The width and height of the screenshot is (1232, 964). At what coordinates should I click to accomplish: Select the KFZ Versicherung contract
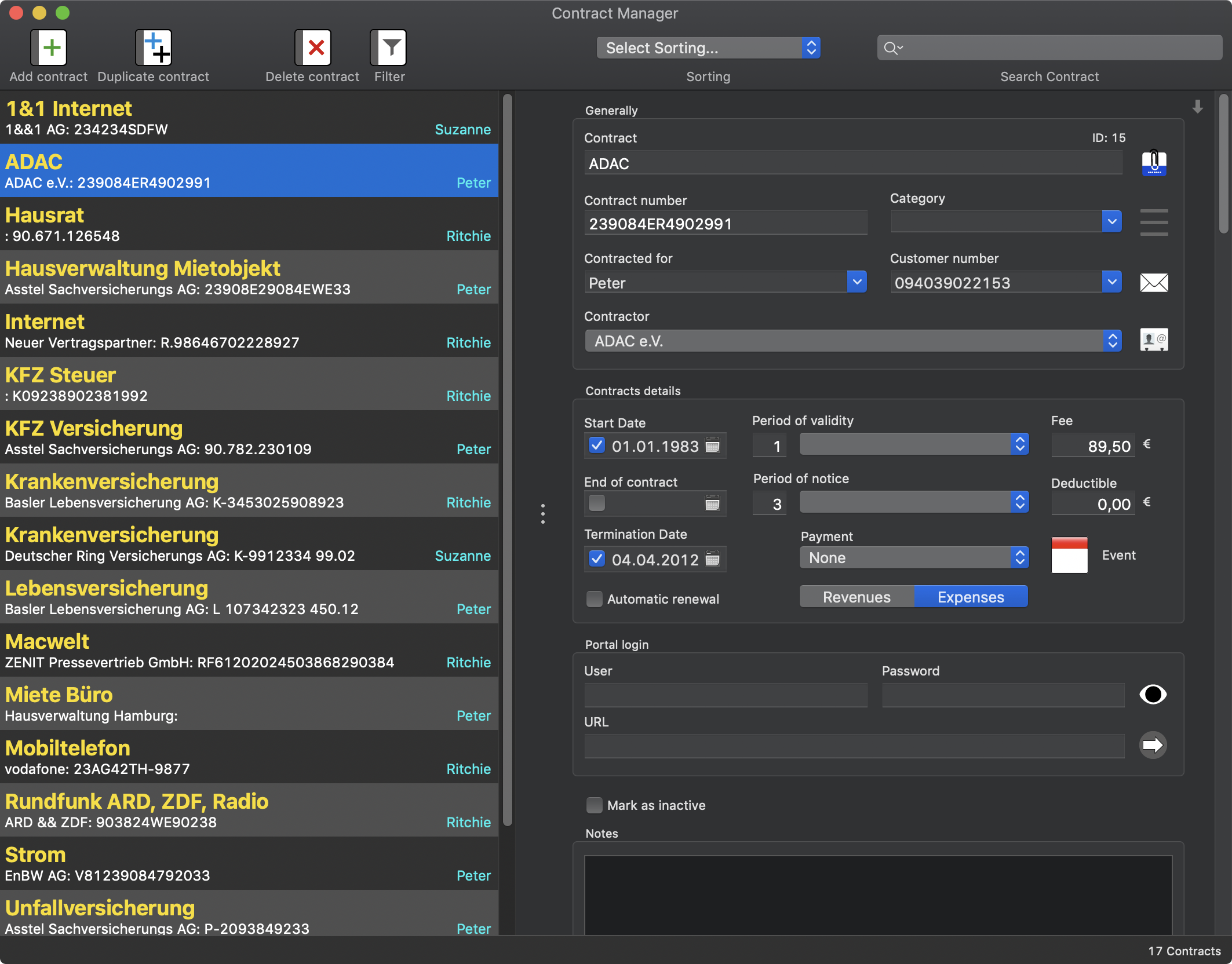pyautogui.click(x=249, y=437)
